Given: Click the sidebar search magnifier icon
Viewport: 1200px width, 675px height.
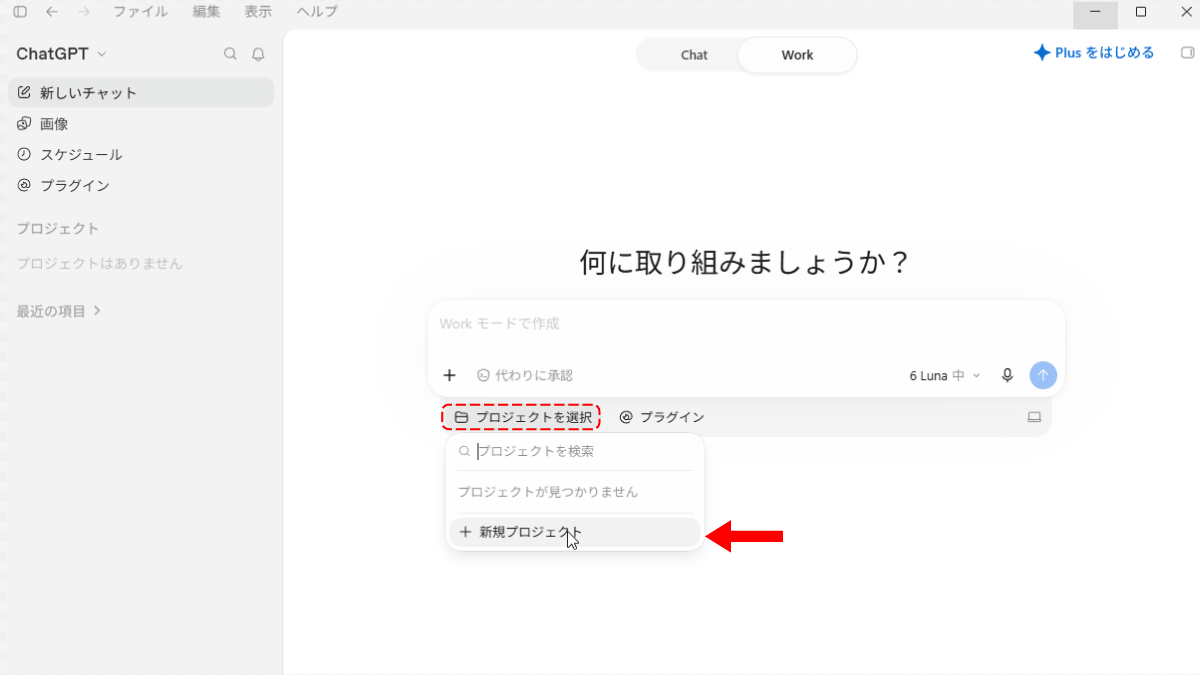Looking at the screenshot, I should point(230,54).
